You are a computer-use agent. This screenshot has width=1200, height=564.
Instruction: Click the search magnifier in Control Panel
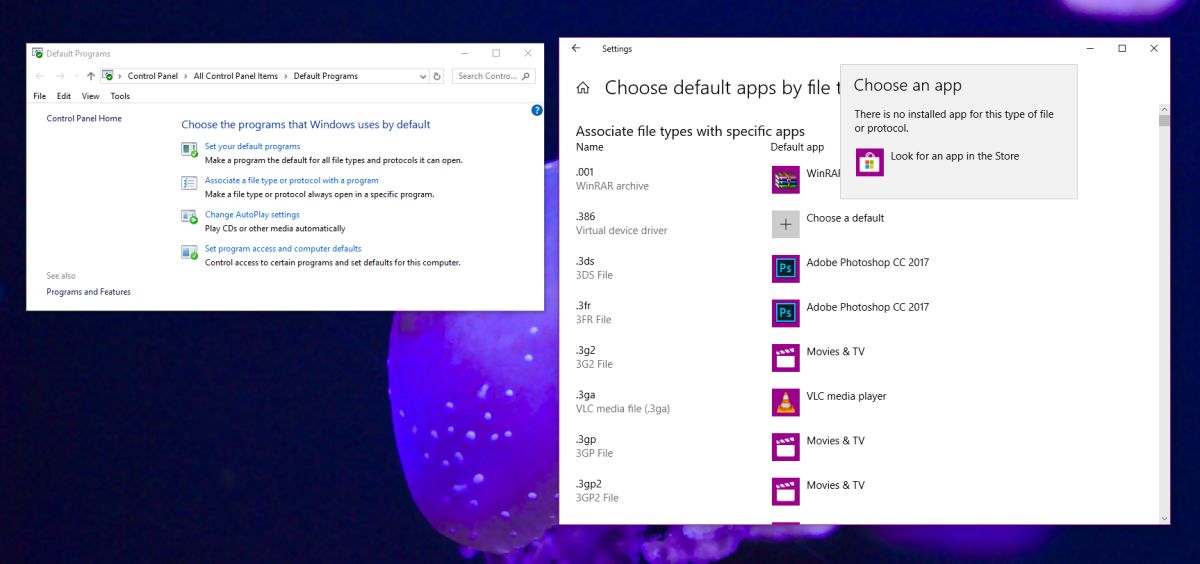[x=526, y=76]
